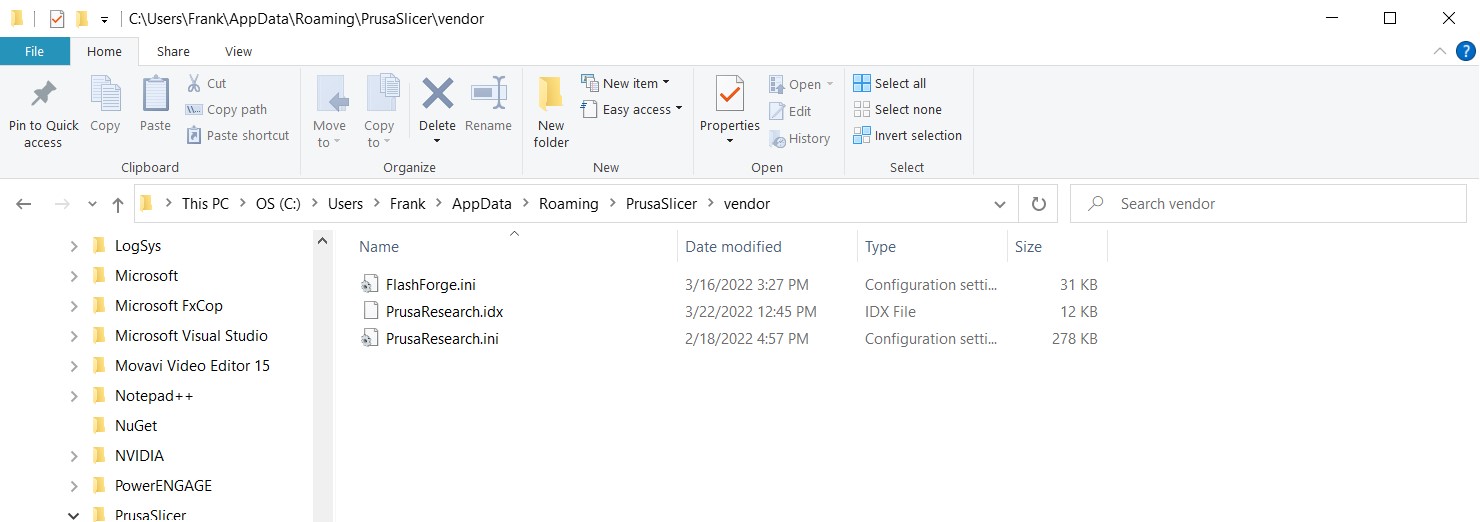Click the Edit command in Open group

tap(790, 112)
